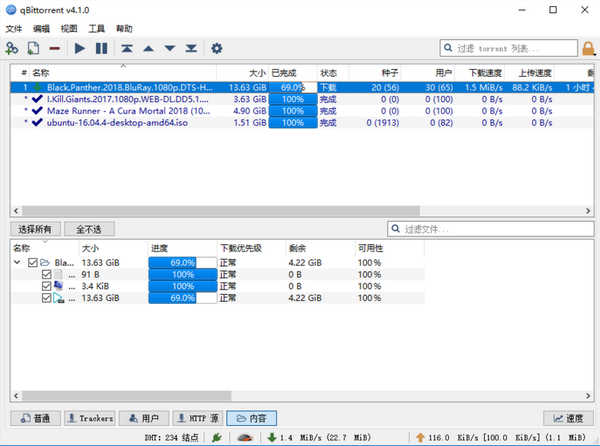Viewport: 600px width, 446px height.
Task: Open the 视图 menu
Action: [x=69, y=29]
